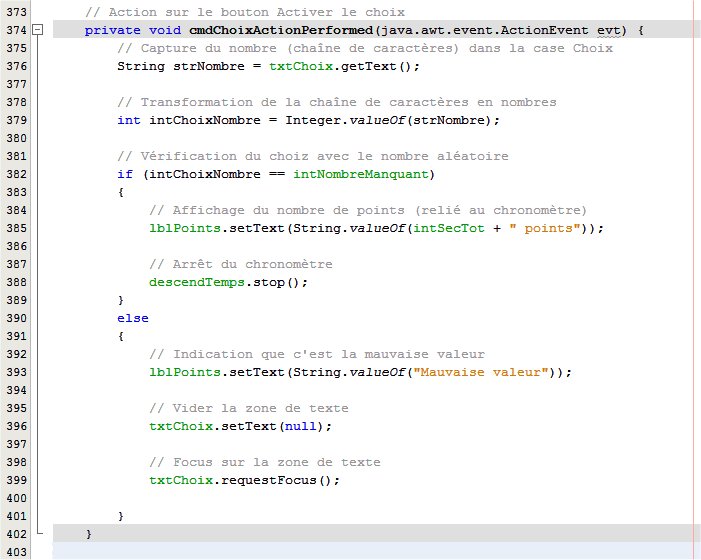Image resolution: width=701 pixels, height=560 pixels.
Task: Click the else keyword on line 390
Action: 133,318
